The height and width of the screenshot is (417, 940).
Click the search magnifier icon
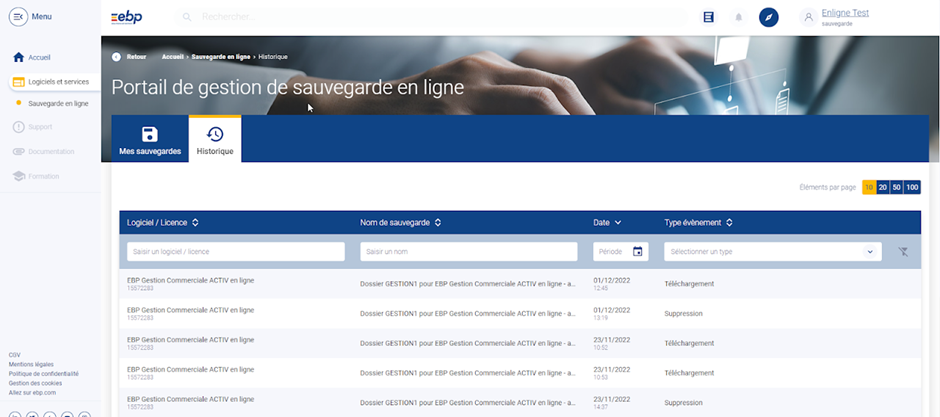(x=187, y=17)
